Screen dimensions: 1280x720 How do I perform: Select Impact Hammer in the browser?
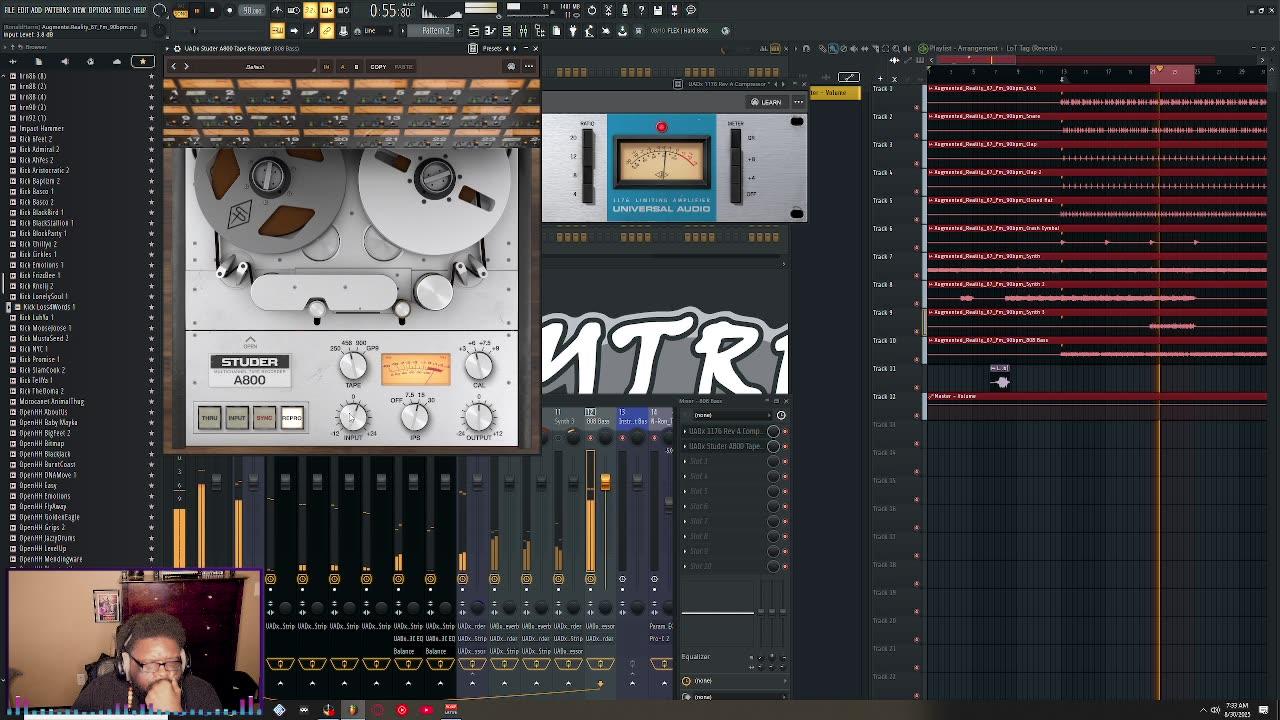[41, 128]
